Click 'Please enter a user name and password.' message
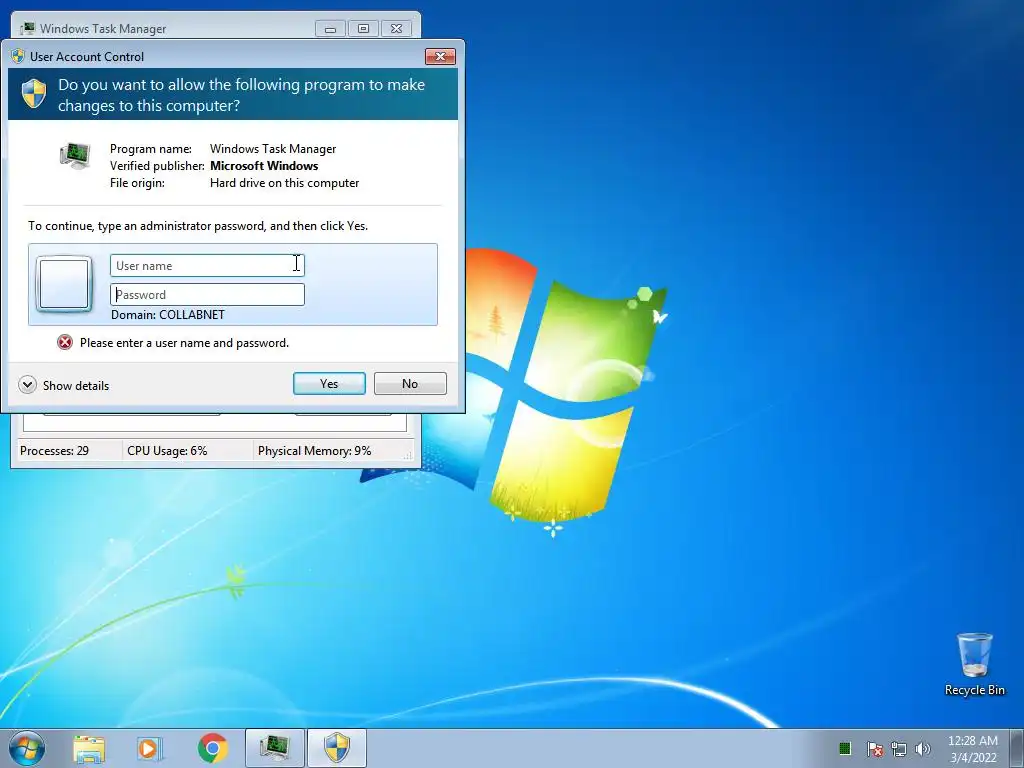Viewport: 1024px width, 768px height. point(184,343)
